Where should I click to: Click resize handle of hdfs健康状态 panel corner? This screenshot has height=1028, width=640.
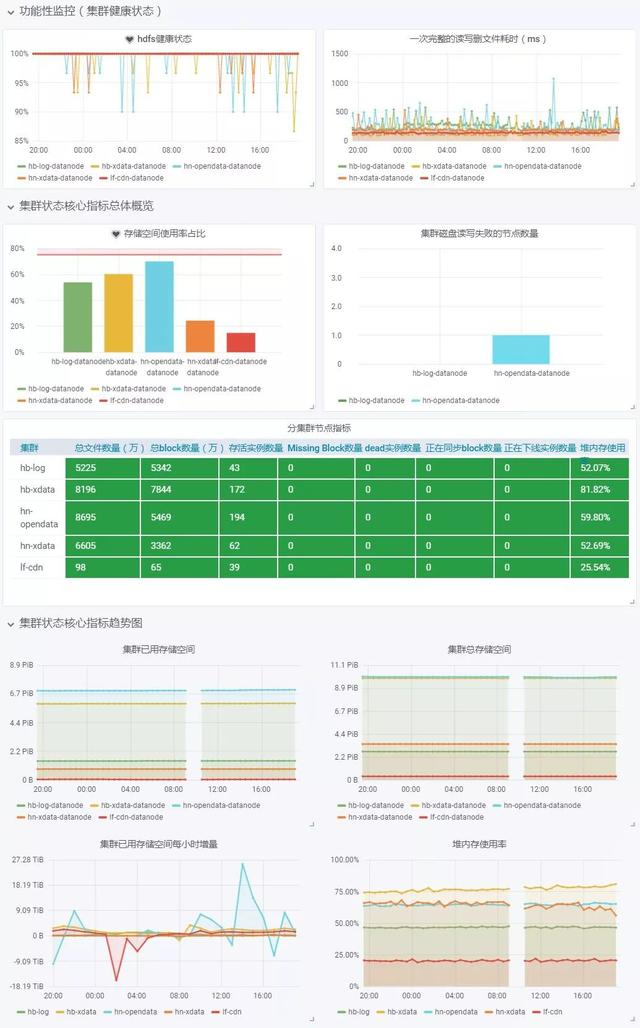[x=311, y=184]
